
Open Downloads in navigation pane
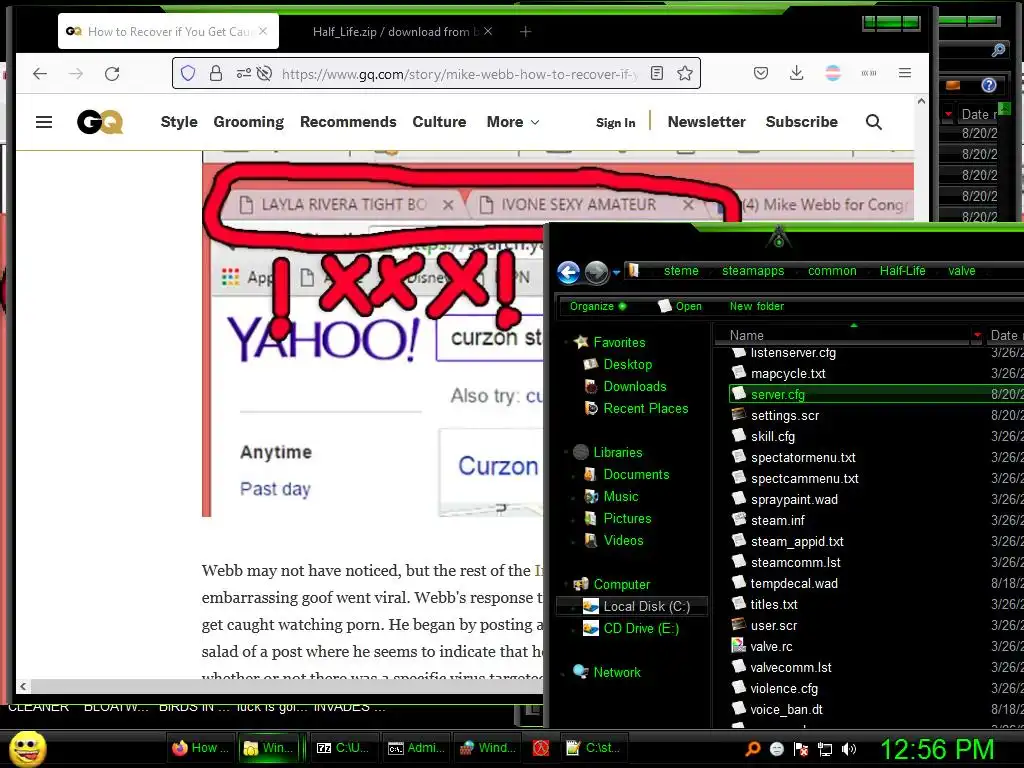[x=634, y=387]
